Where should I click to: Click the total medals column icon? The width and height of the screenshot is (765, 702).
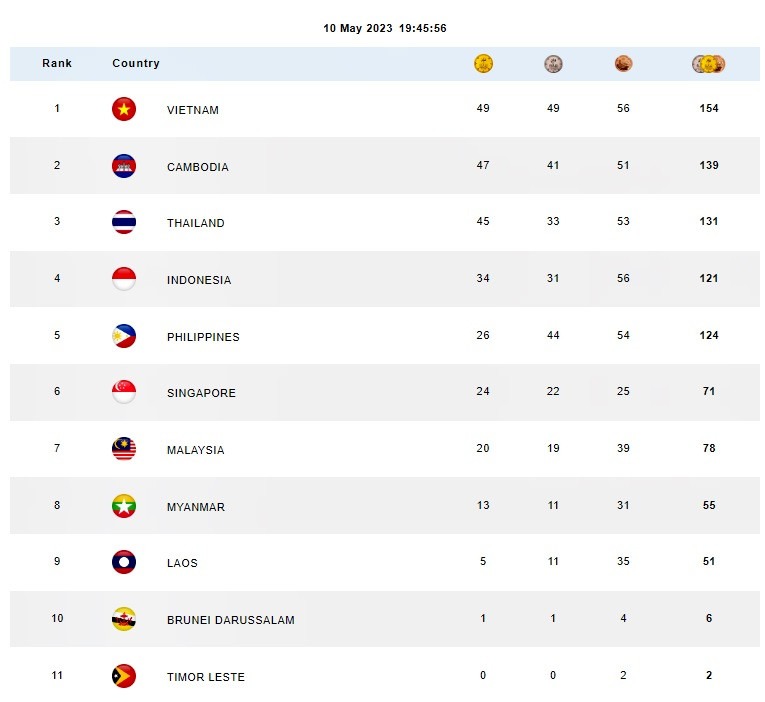(x=709, y=64)
